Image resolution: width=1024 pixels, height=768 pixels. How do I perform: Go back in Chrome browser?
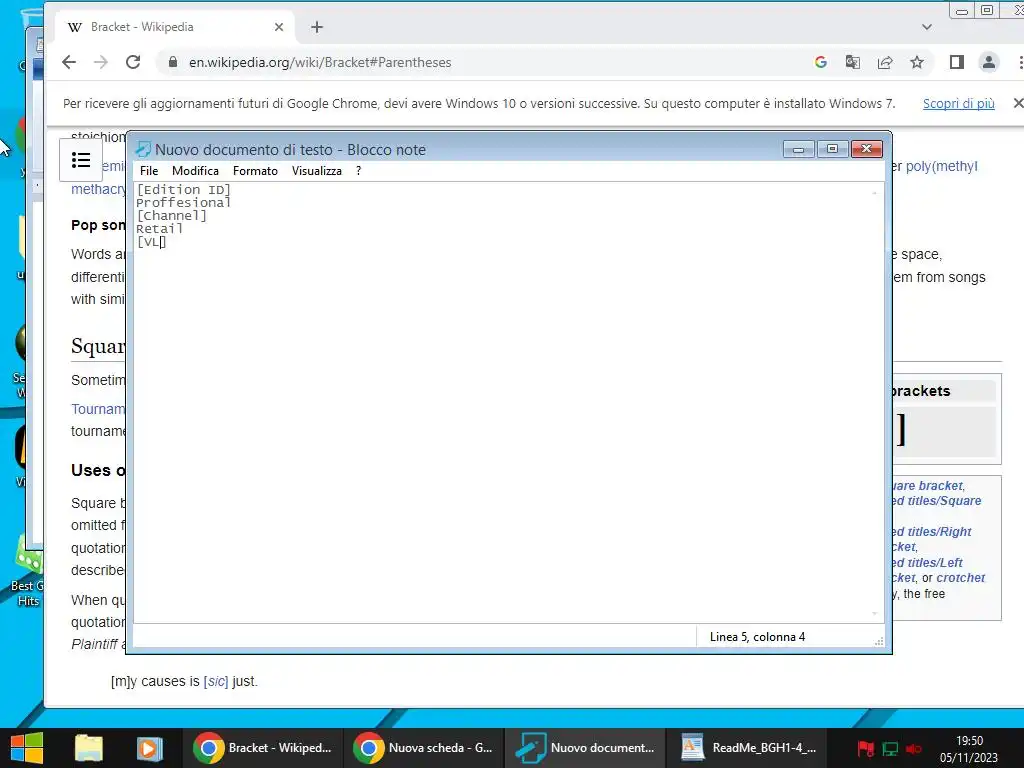coord(69,62)
